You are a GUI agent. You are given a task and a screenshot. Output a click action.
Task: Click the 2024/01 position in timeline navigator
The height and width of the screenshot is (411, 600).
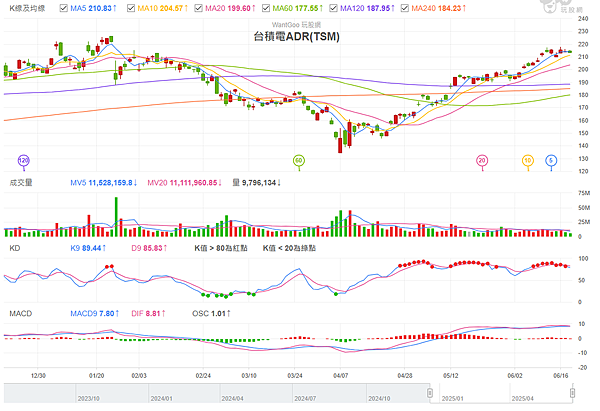pyautogui.click(x=161, y=398)
